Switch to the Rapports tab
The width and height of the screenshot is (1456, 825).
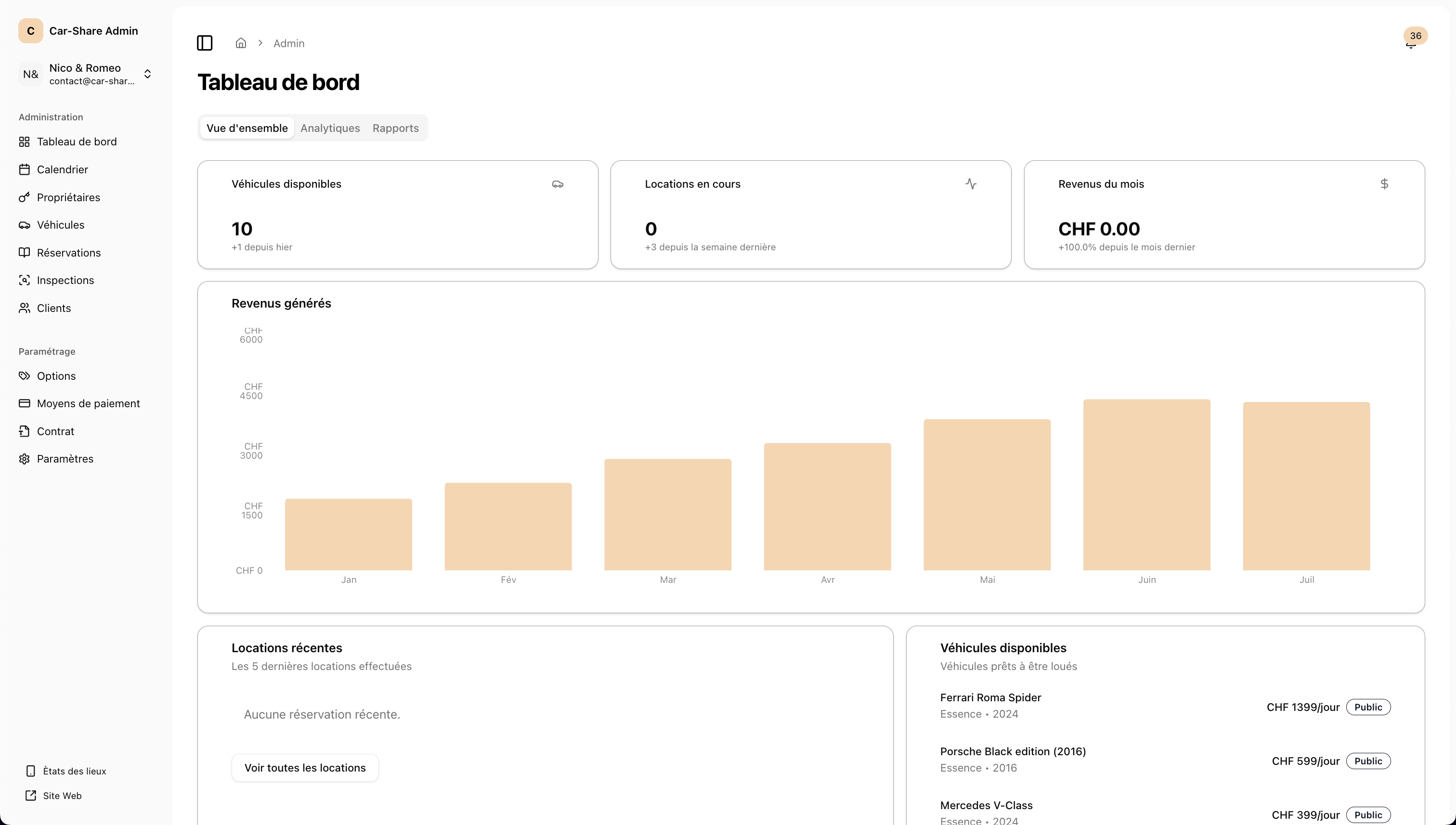[396, 128]
